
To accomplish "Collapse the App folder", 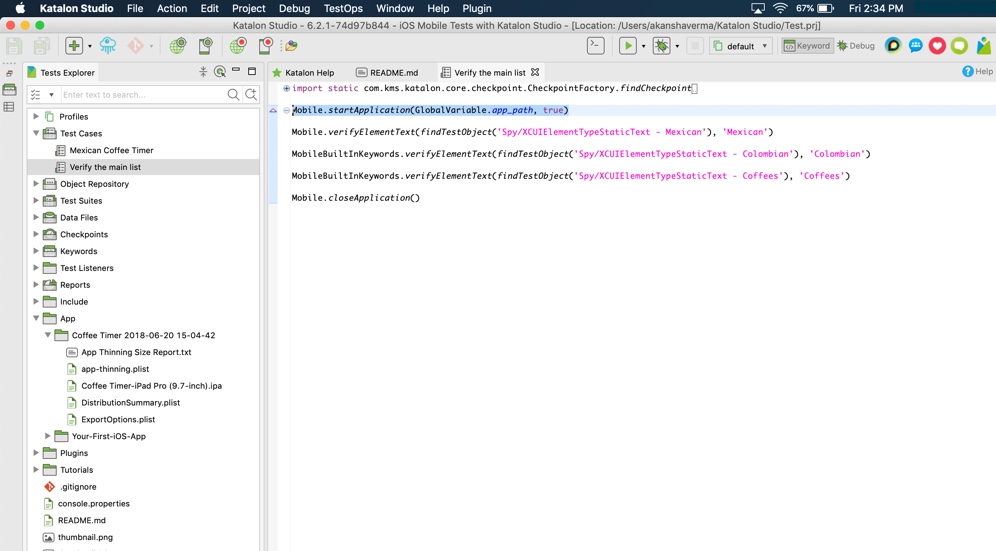I will click(36, 318).
